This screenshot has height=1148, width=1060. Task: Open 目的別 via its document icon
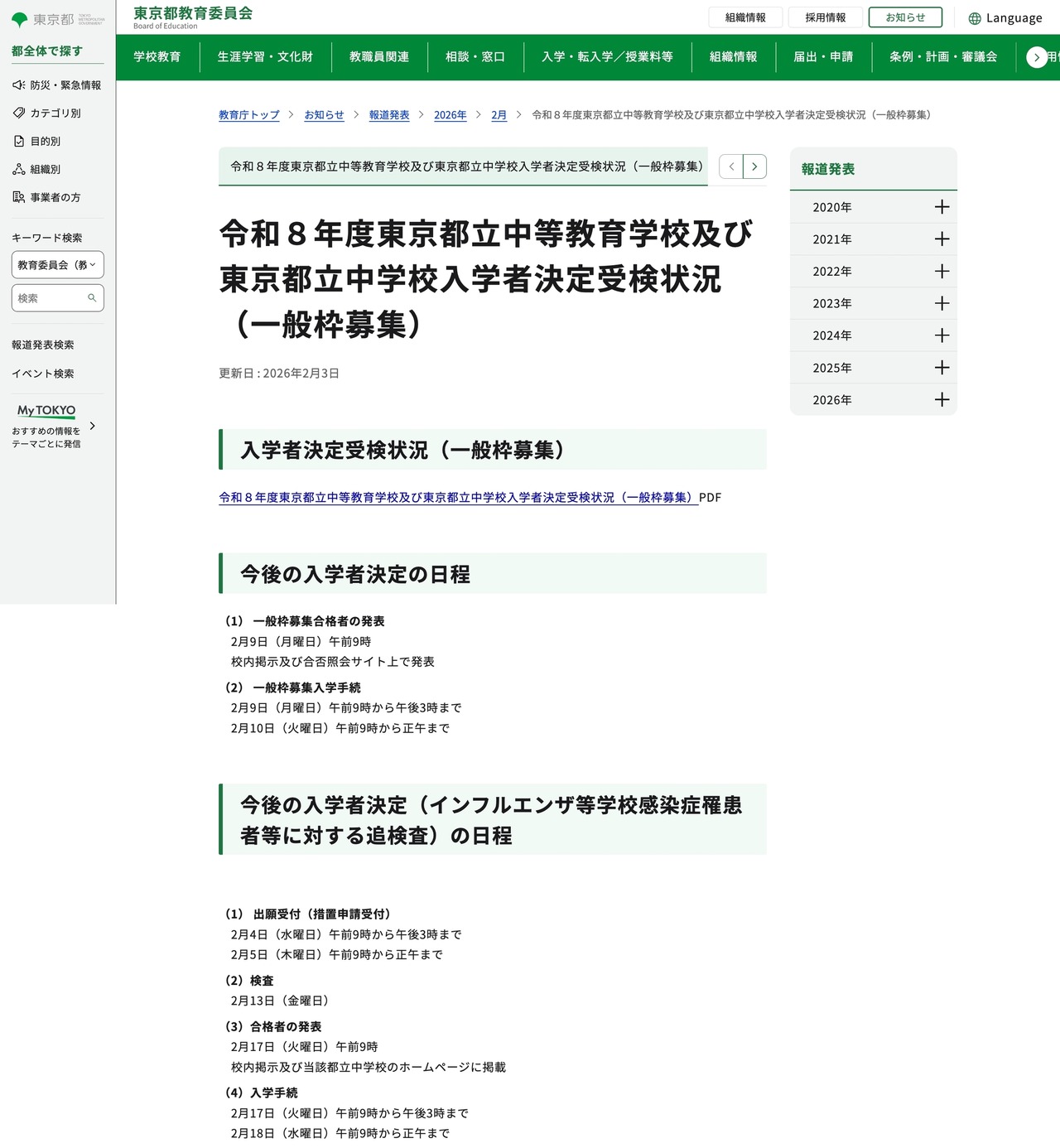tap(17, 141)
